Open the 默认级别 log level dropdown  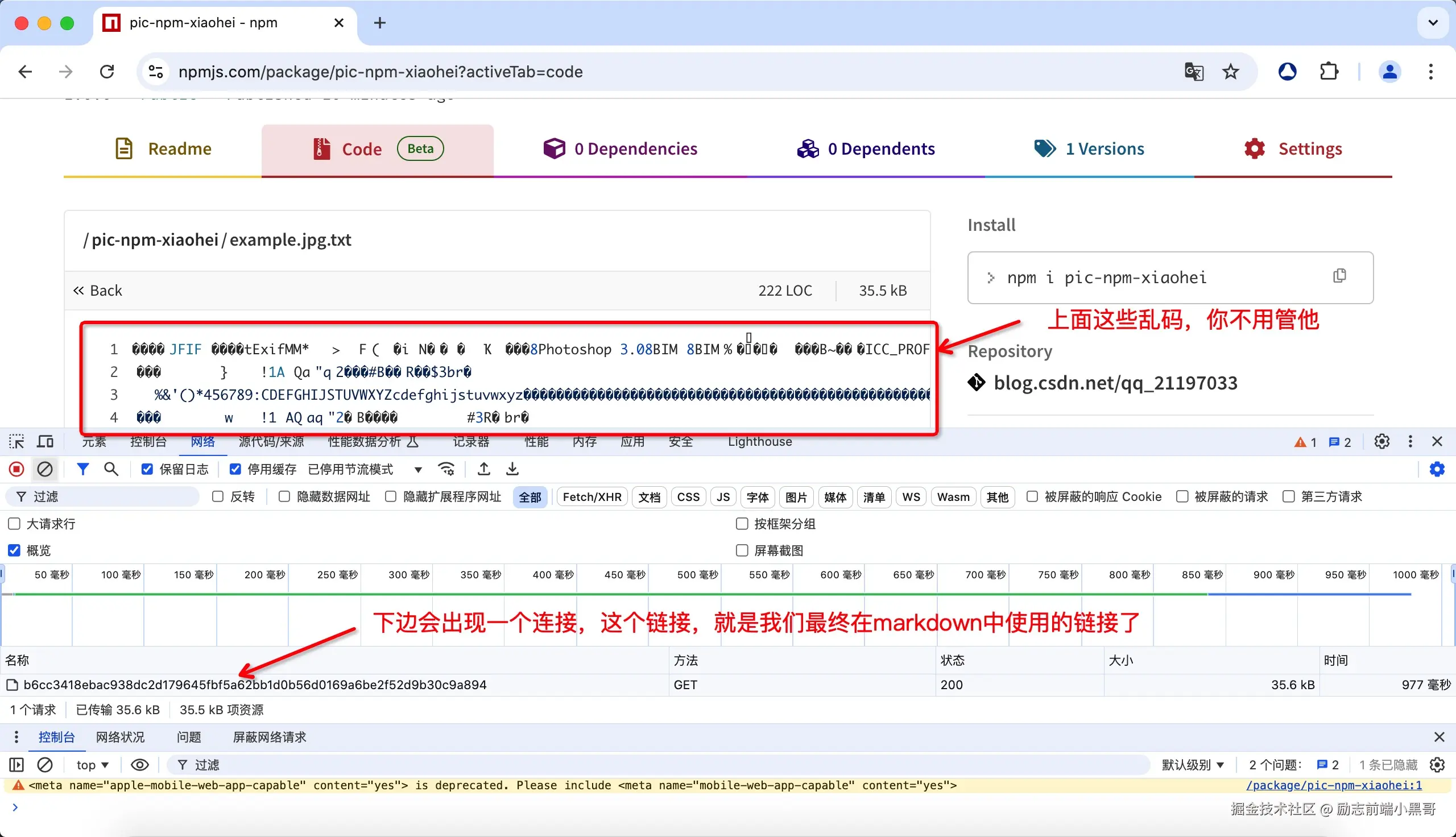click(x=1193, y=765)
